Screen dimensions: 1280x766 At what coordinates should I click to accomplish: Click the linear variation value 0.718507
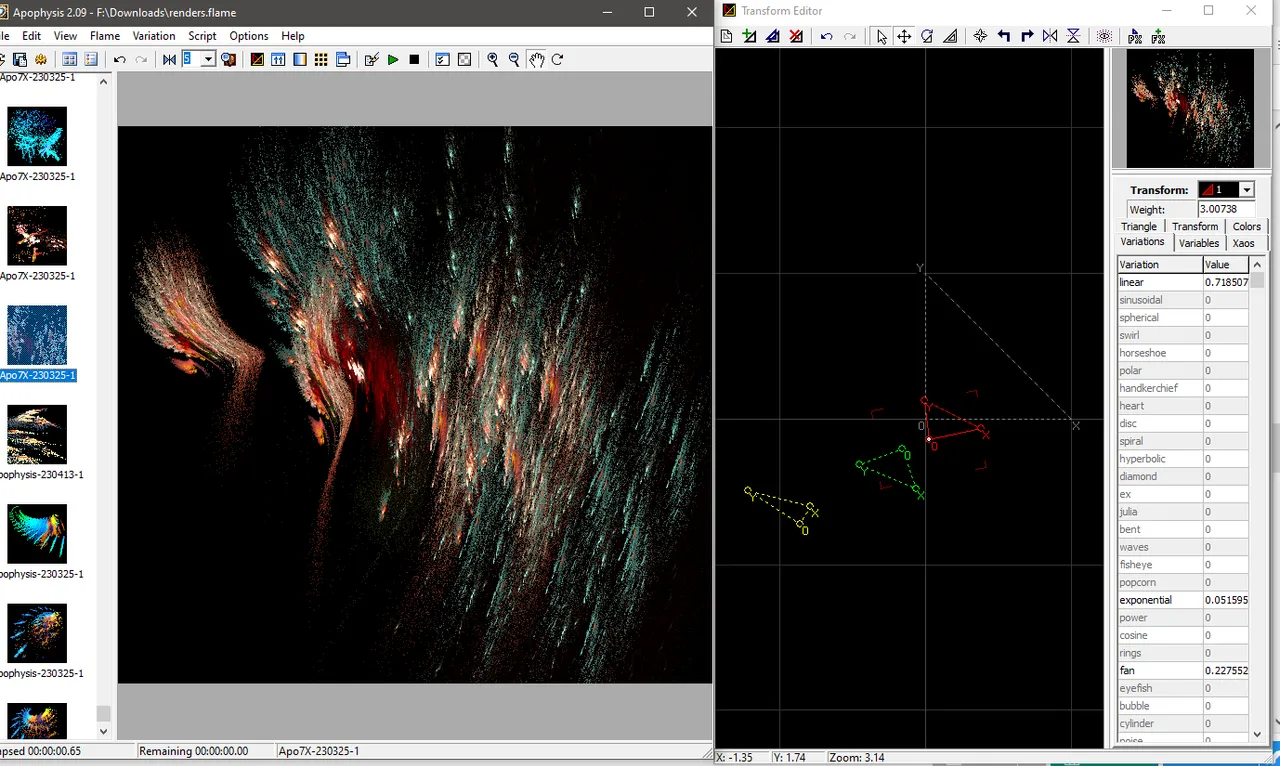[1225, 282]
